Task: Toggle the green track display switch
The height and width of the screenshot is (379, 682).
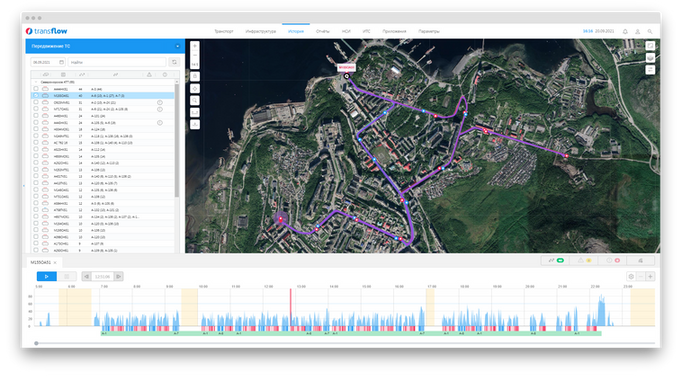Action: (x=560, y=260)
